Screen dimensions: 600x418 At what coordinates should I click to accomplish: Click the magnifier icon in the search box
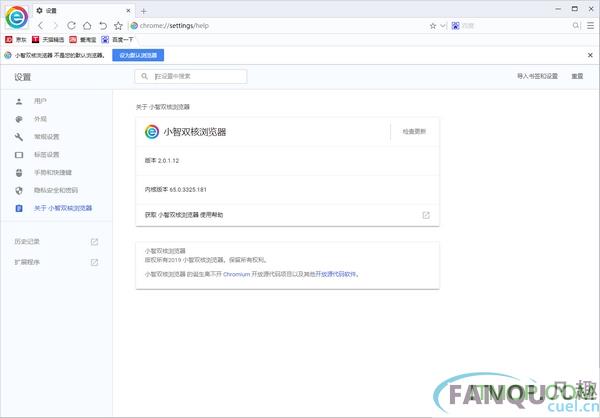[x=576, y=26]
